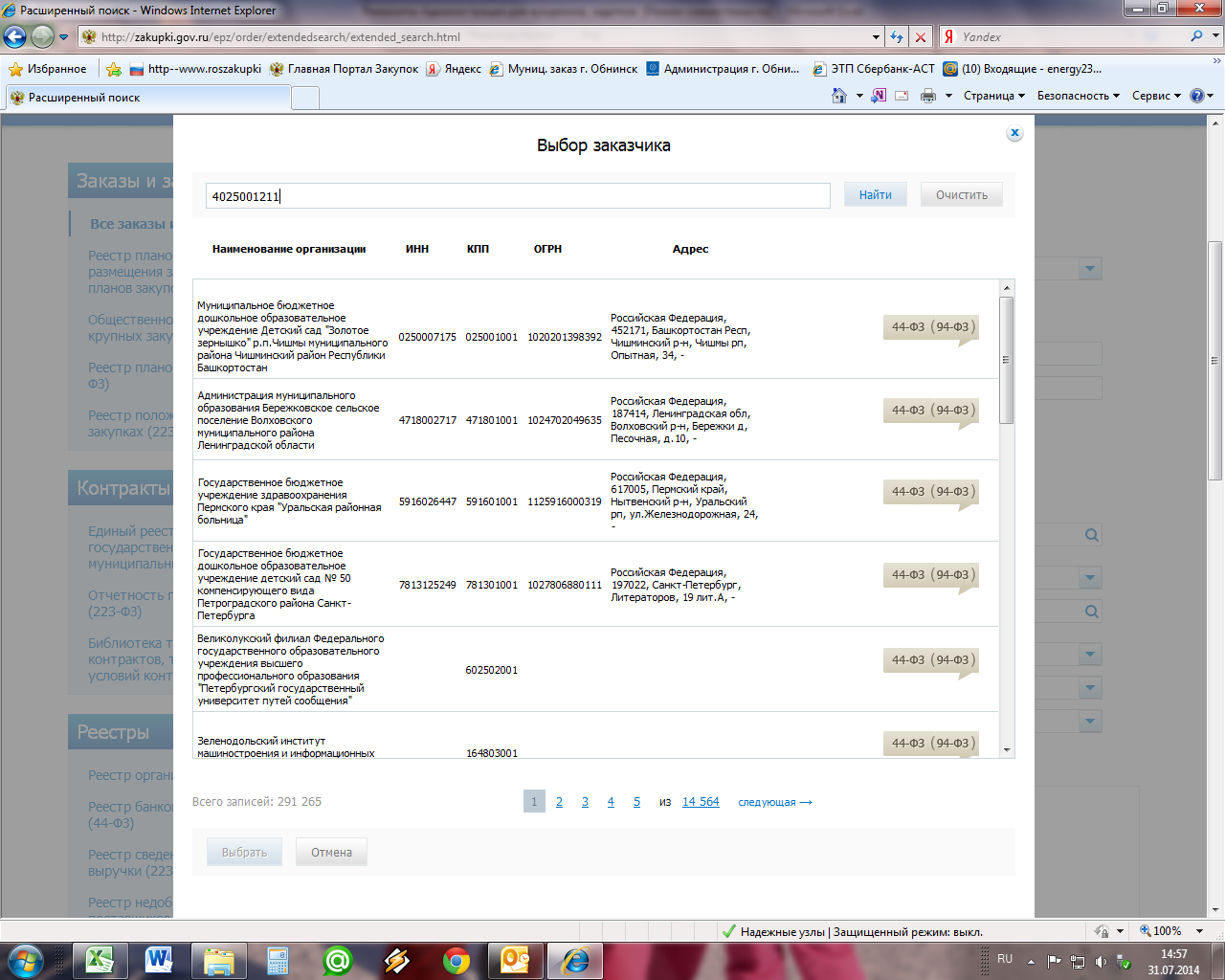Viewport: 1225px width, 980px height.
Task: Click the customer search input field
Action: pyautogui.click(x=517, y=196)
